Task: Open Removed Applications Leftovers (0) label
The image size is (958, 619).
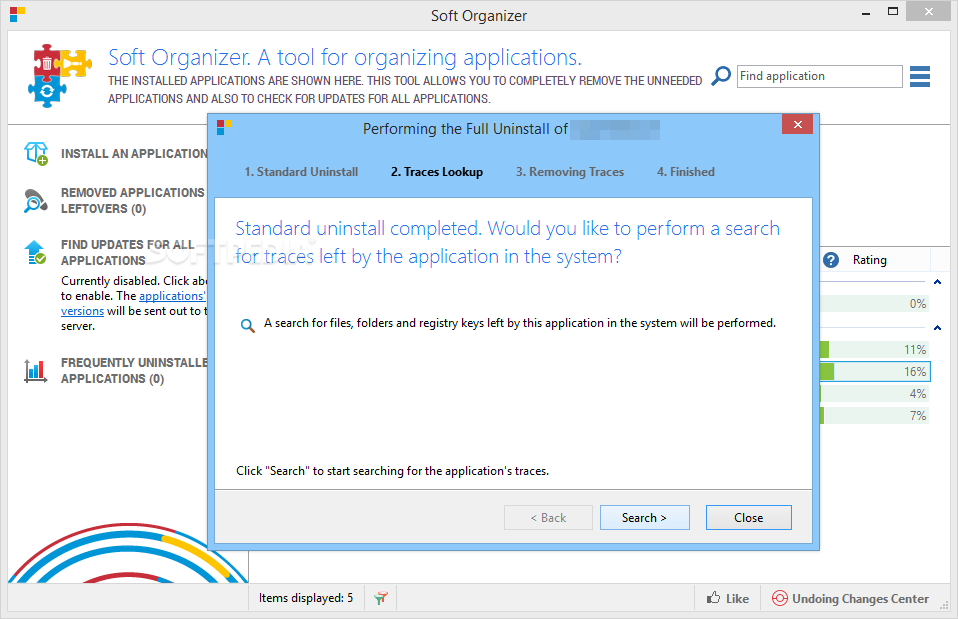Action: click(133, 200)
